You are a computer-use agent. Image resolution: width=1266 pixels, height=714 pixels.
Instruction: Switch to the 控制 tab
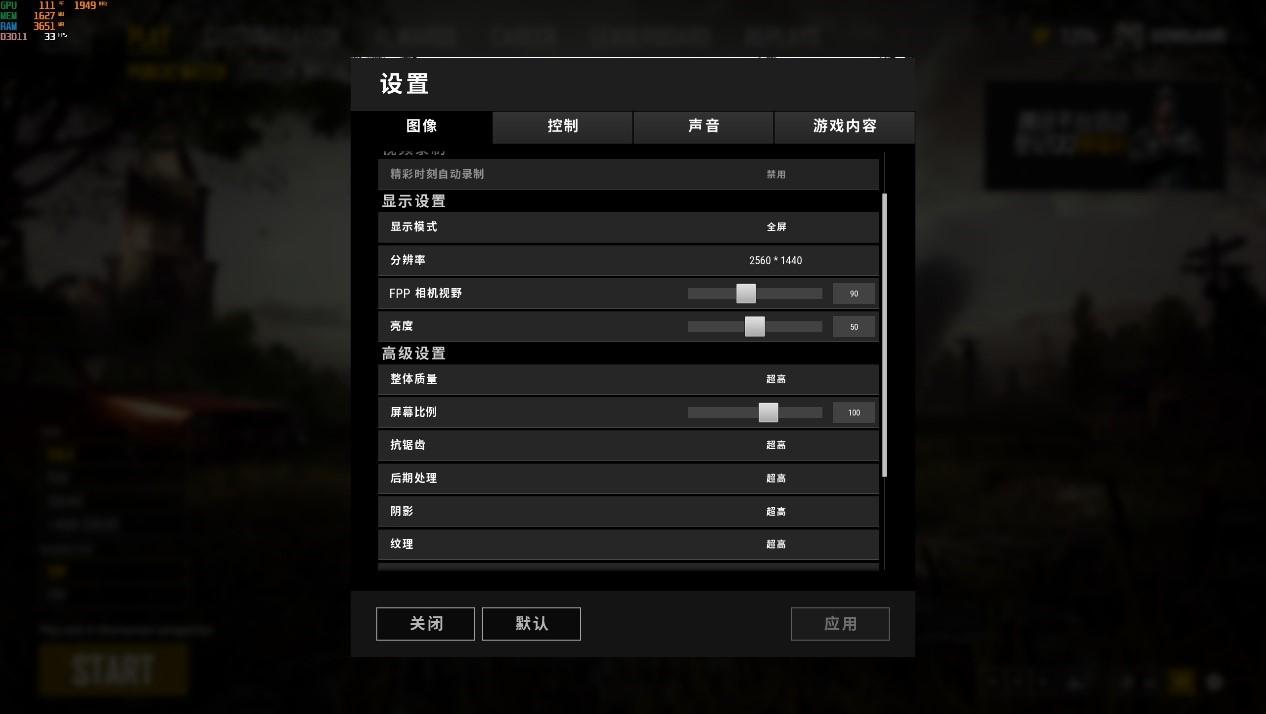coord(563,126)
